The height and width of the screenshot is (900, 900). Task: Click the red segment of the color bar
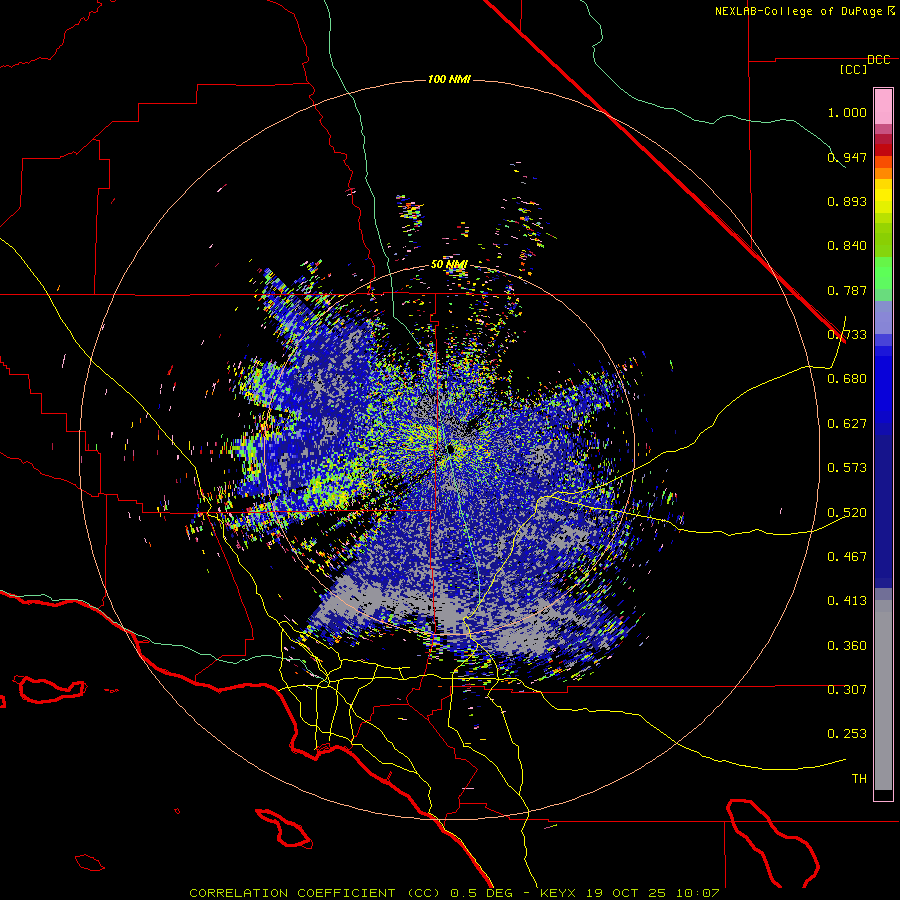(883, 150)
